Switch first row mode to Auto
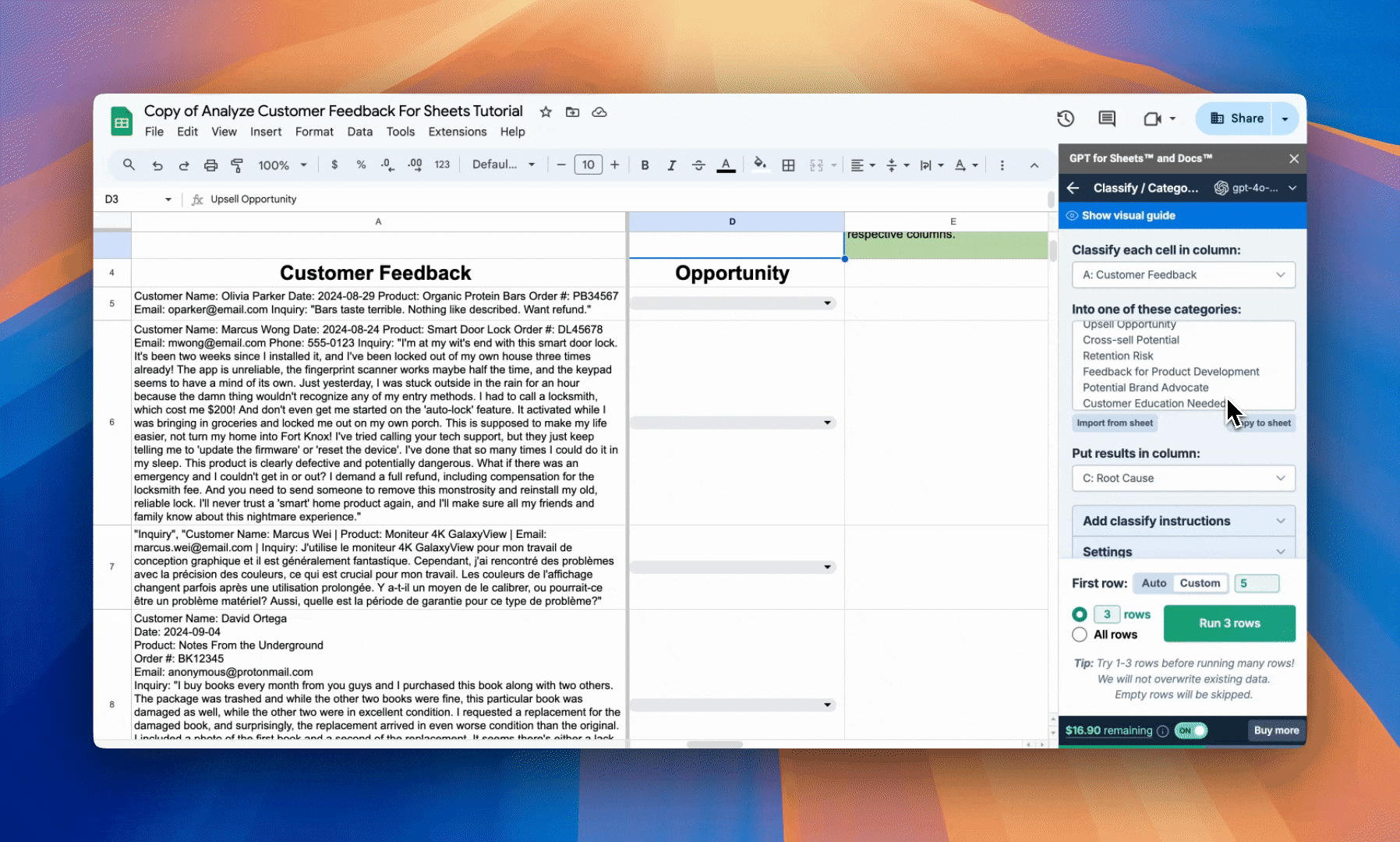Image resolution: width=1400 pixels, height=842 pixels. [x=1154, y=583]
